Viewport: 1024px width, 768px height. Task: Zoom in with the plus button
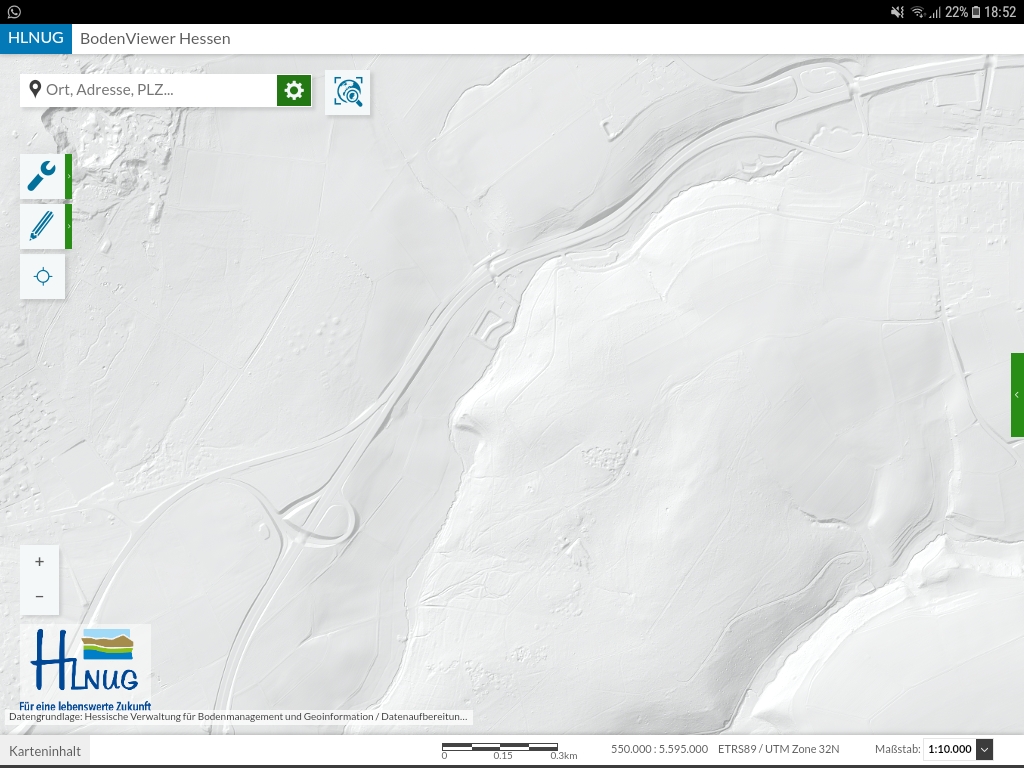tap(40, 562)
